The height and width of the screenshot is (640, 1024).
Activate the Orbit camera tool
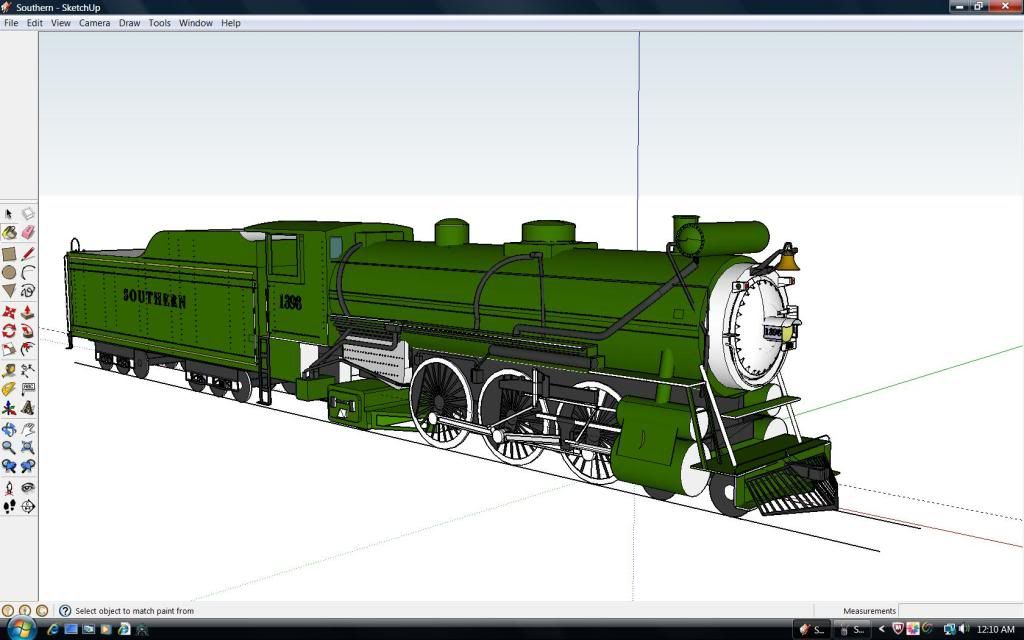click(x=8, y=429)
